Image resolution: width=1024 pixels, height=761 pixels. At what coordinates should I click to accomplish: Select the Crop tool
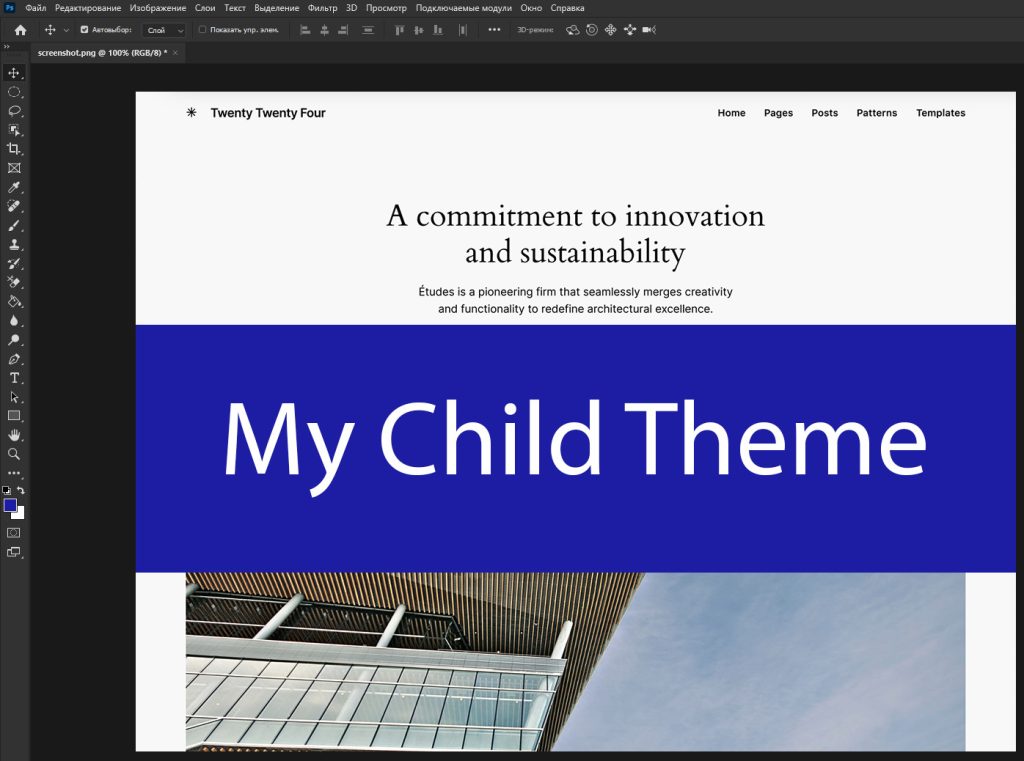tap(14, 149)
